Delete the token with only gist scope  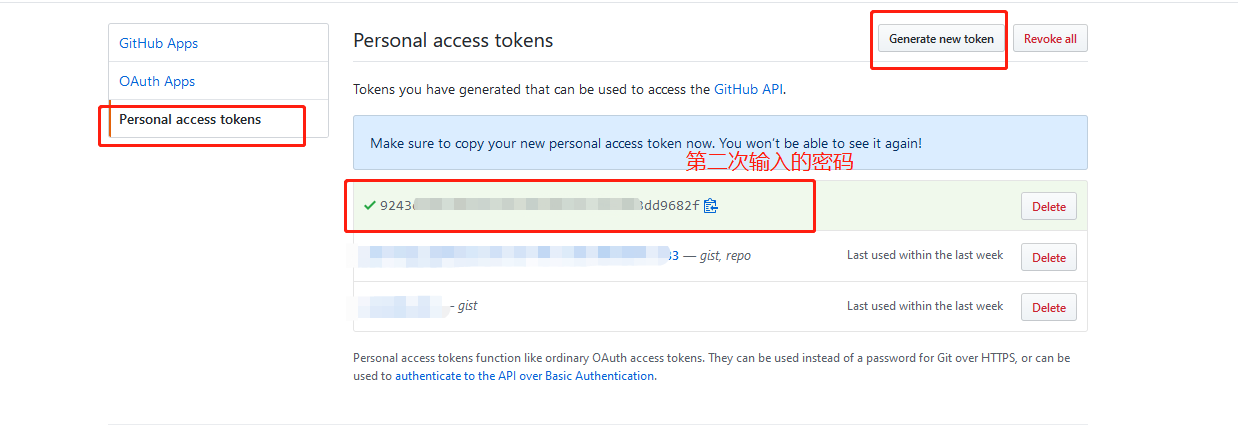[x=1049, y=307]
